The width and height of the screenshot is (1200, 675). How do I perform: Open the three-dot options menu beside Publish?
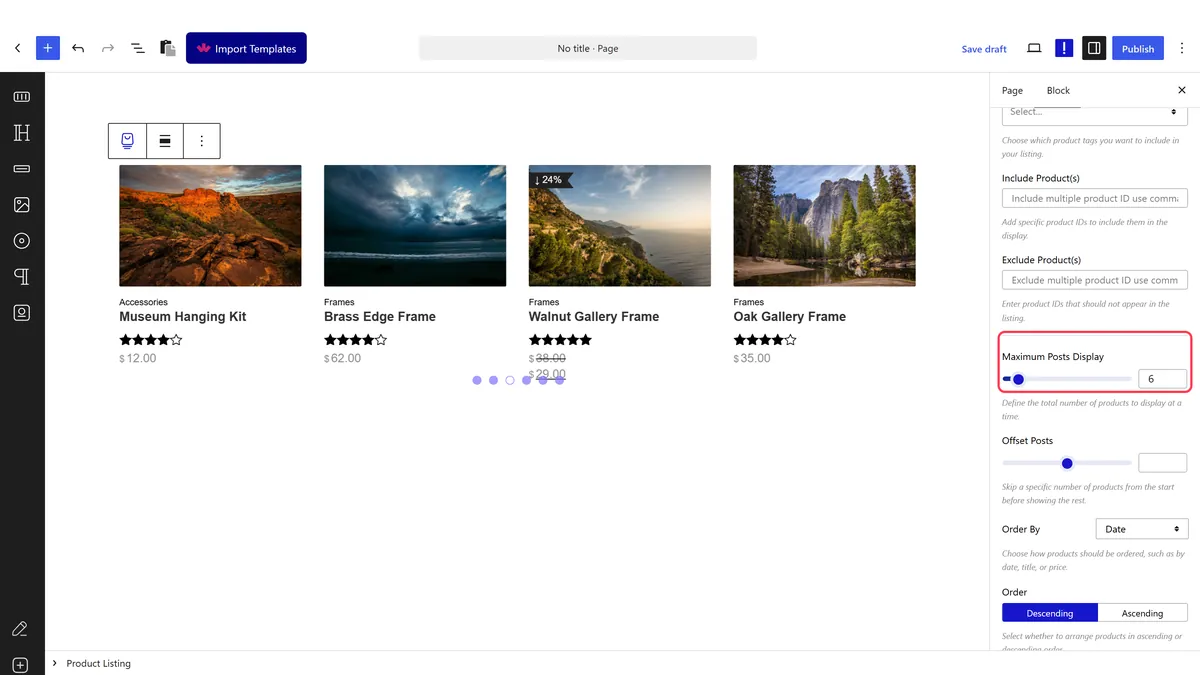click(x=1182, y=48)
